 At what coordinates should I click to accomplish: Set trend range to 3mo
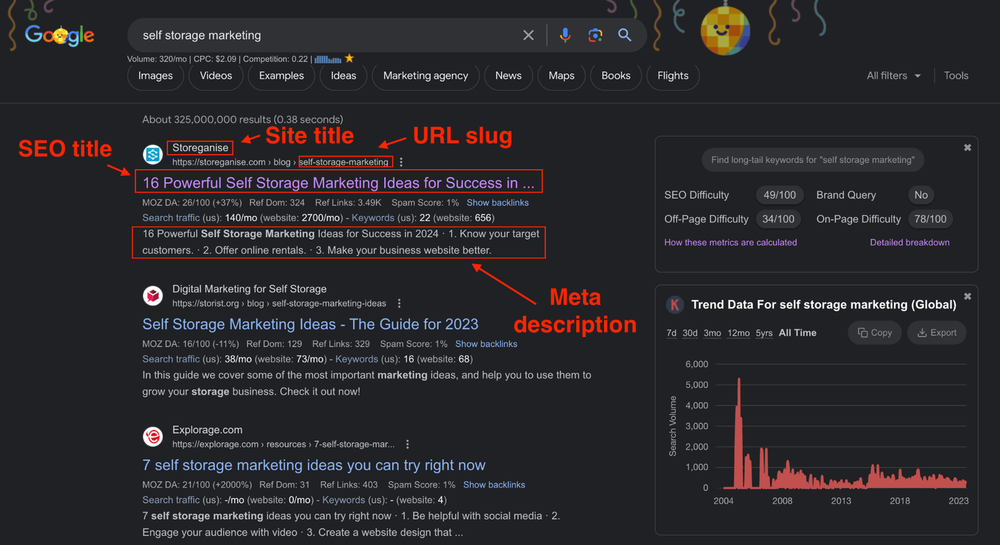click(x=712, y=333)
